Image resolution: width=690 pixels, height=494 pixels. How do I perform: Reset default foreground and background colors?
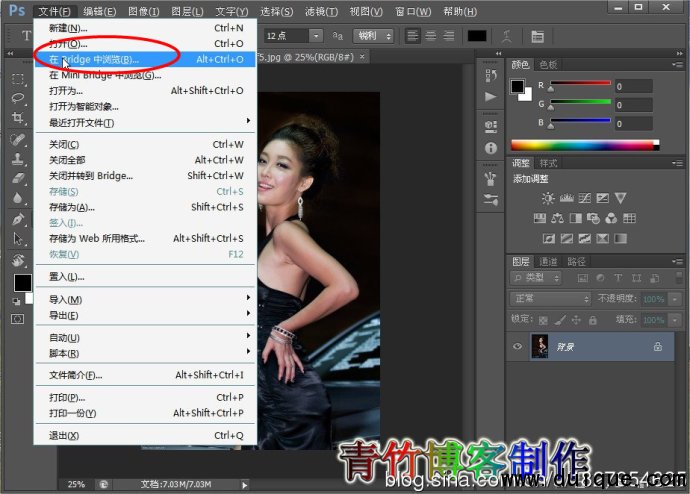coord(16,301)
